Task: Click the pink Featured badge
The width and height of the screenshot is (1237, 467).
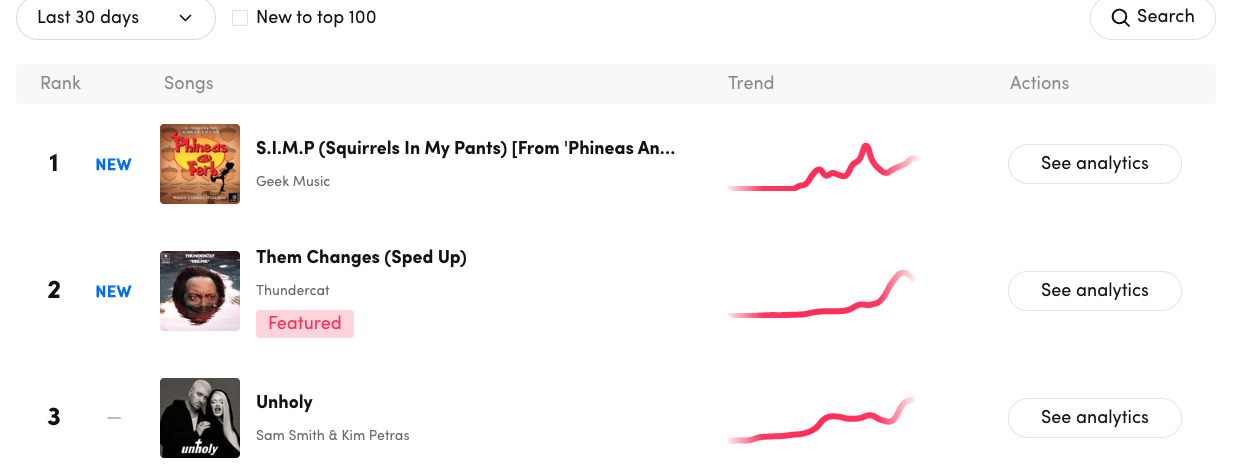Action: tap(305, 323)
